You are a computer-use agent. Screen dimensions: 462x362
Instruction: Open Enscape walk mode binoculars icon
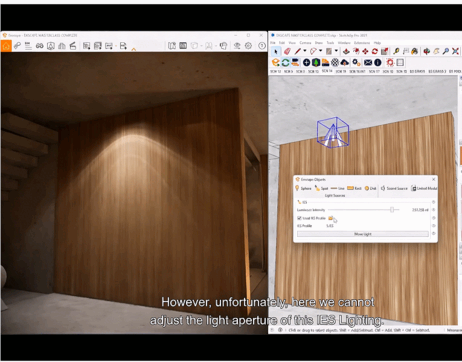click(x=40, y=46)
